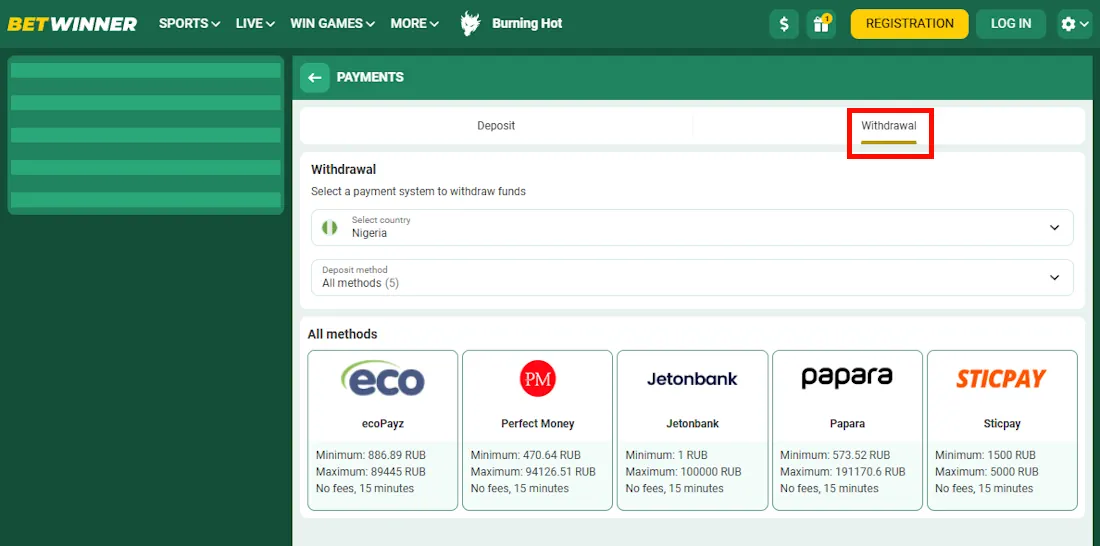1100x546 pixels.
Task: Click the 'All methods' section heading
Action: click(x=342, y=334)
